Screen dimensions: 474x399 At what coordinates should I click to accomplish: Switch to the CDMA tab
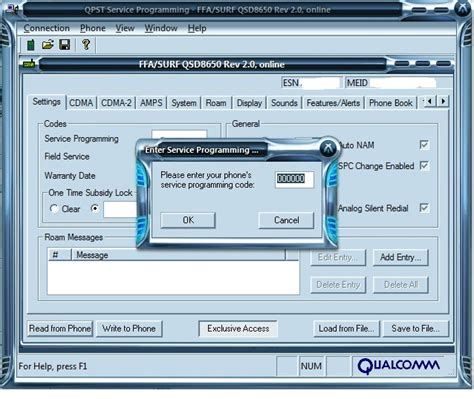(81, 103)
